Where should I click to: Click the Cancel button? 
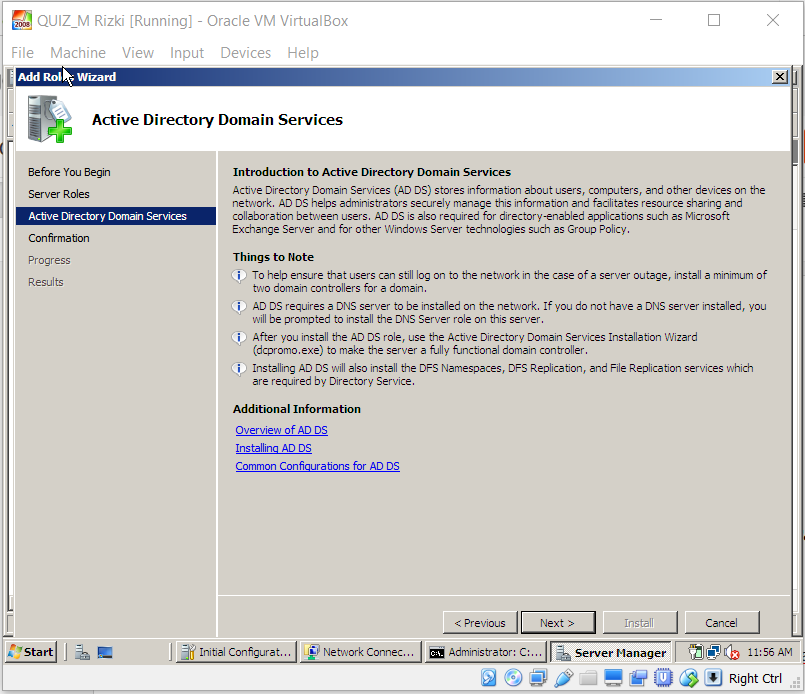click(721, 623)
